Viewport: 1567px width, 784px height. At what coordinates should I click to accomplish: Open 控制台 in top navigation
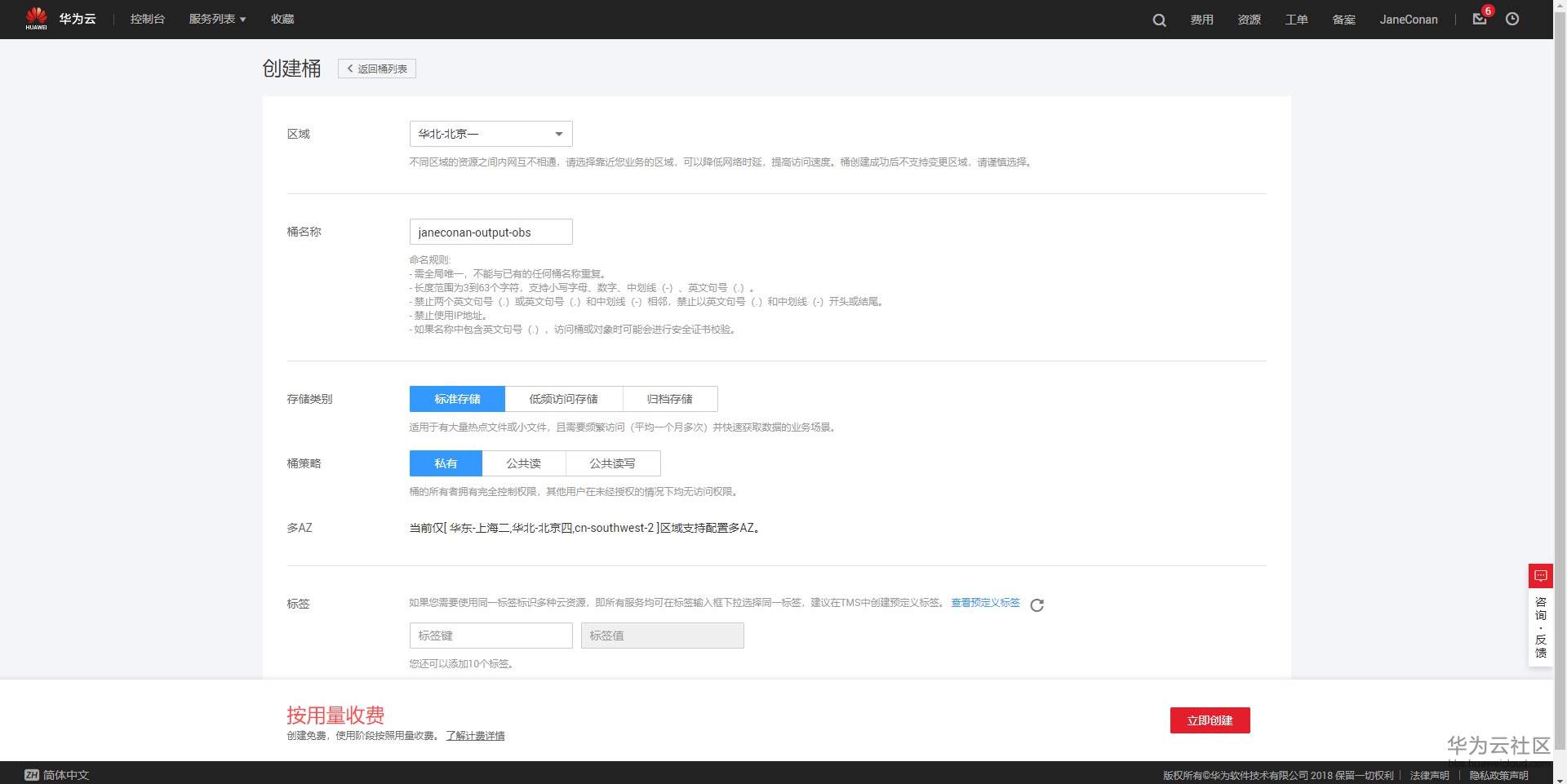pyautogui.click(x=148, y=19)
